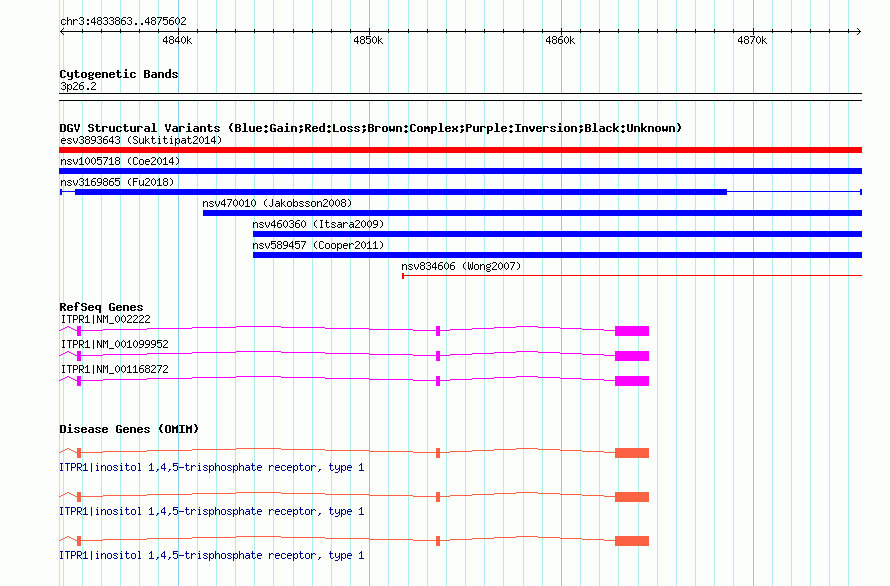890x586 pixels.
Task: Click the ITPR1|NM_002222 transcript label
Action: click(106, 319)
